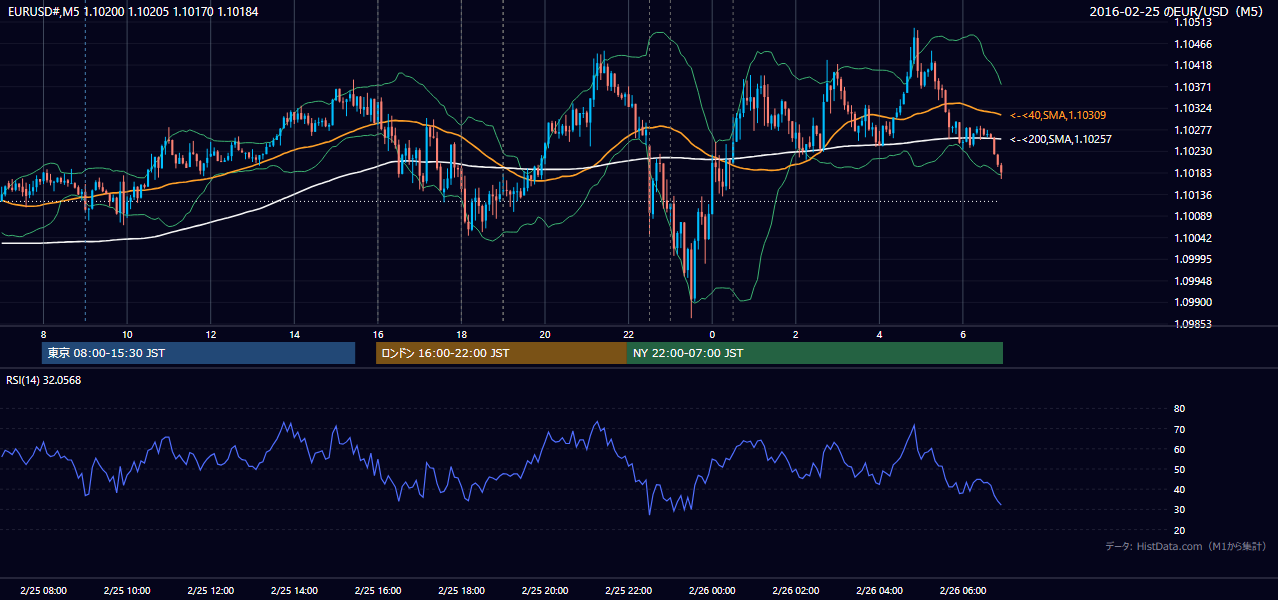
Task: Click the 200 SMA 1.10257 white label
Action: tap(1061, 140)
